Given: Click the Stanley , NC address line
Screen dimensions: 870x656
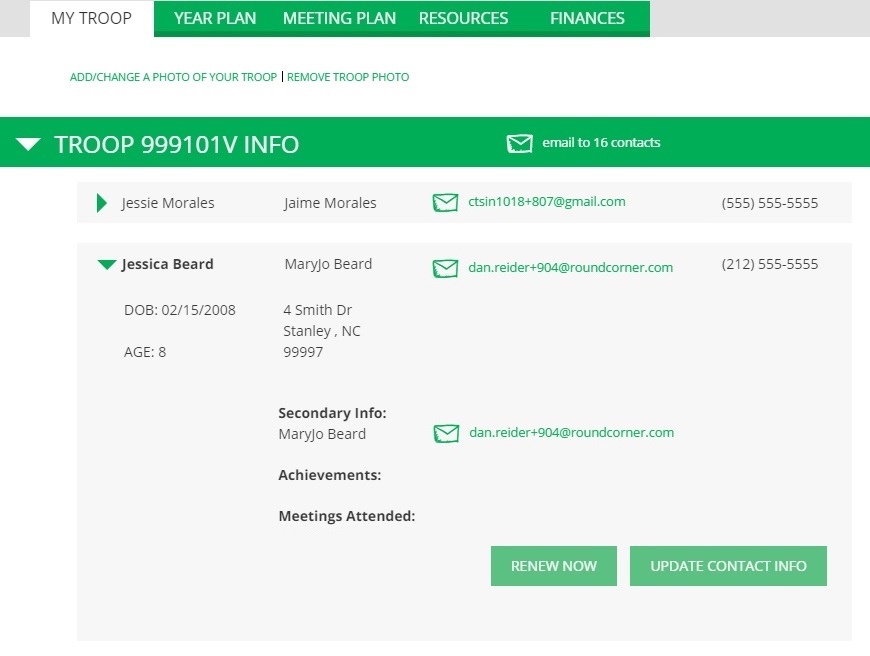Looking at the screenshot, I should [322, 331].
